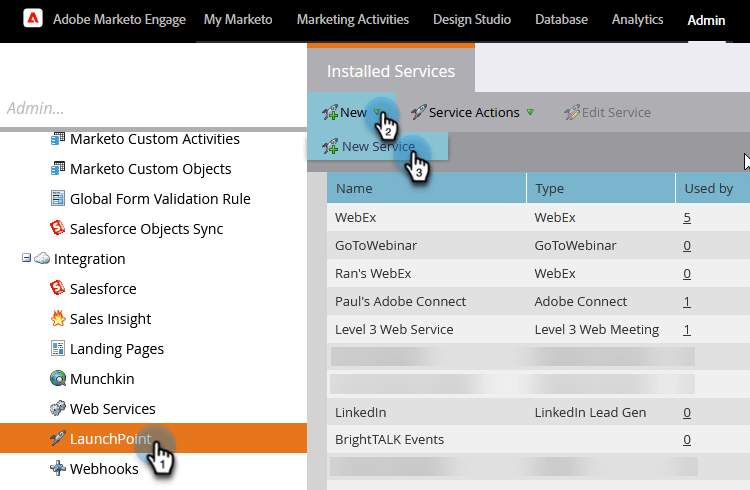
Task: Click the Marketo Custom Objects icon
Action: click(x=58, y=169)
